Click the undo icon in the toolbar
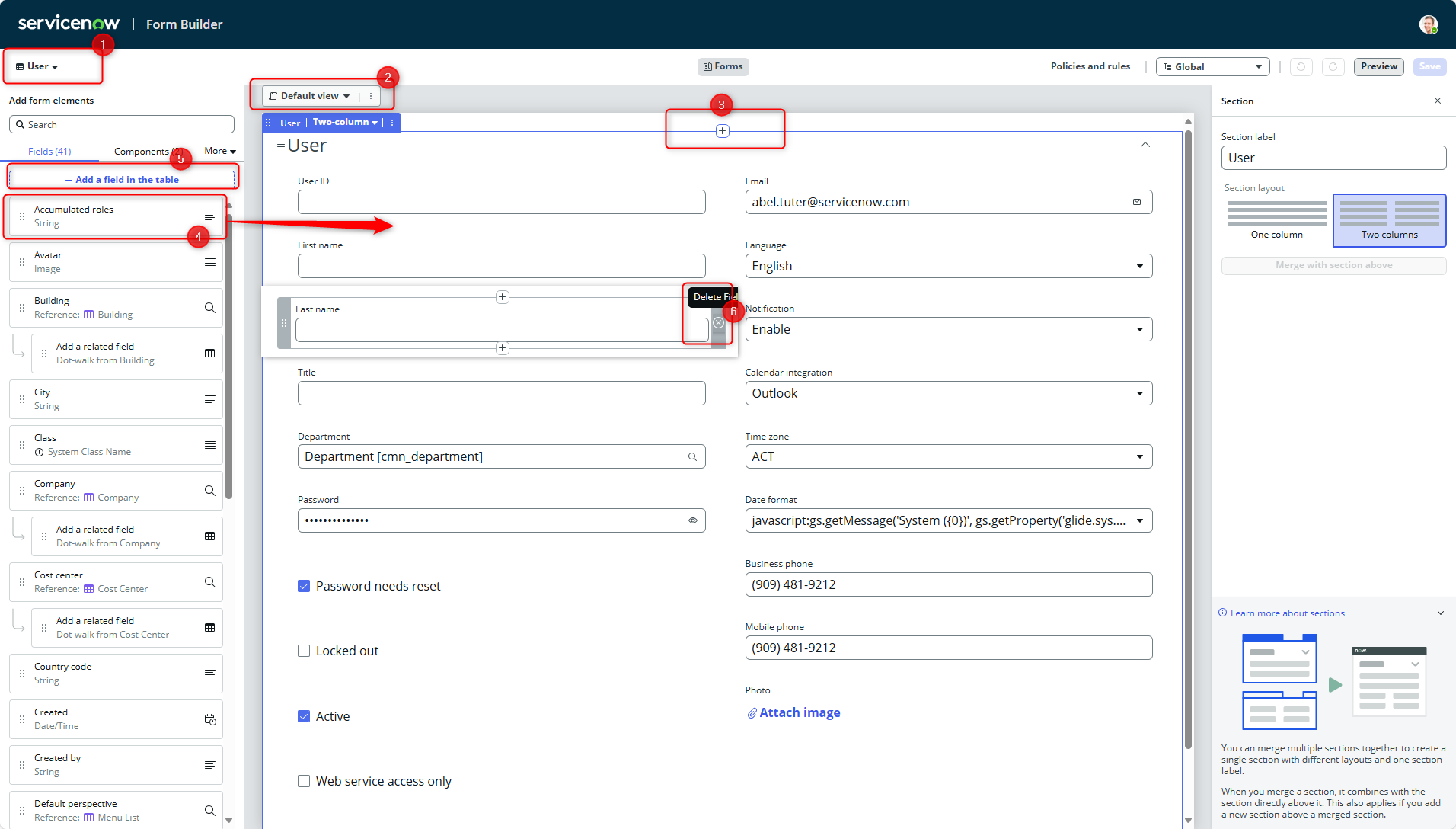Screen dimensions: 1456x829 [x=1301, y=67]
